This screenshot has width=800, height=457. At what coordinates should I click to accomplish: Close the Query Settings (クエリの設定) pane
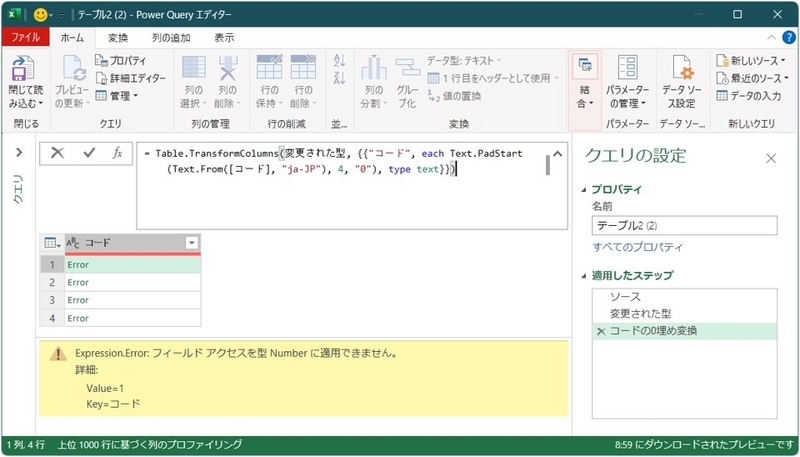click(x=771, y=159)
